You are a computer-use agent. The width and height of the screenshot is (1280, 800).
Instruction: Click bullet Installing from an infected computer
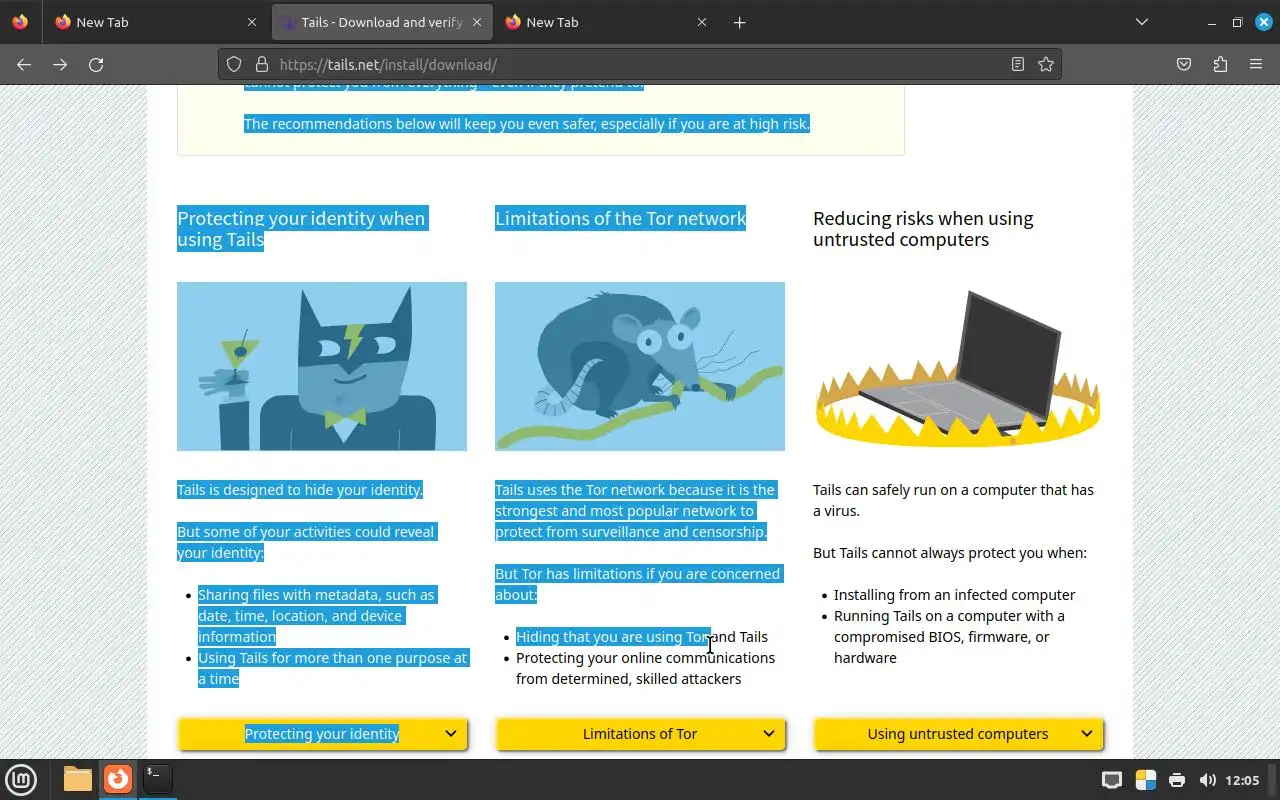coord(955,595)
